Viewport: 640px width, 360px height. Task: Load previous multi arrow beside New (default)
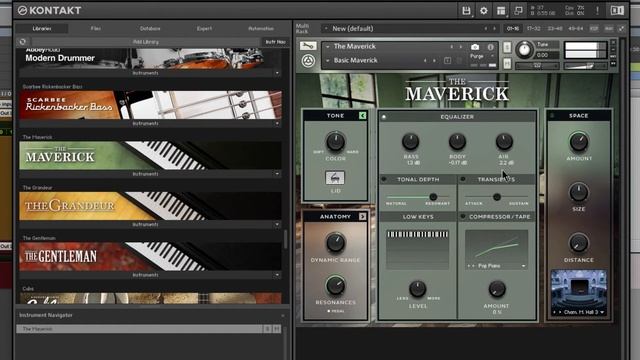click(485, 29)
